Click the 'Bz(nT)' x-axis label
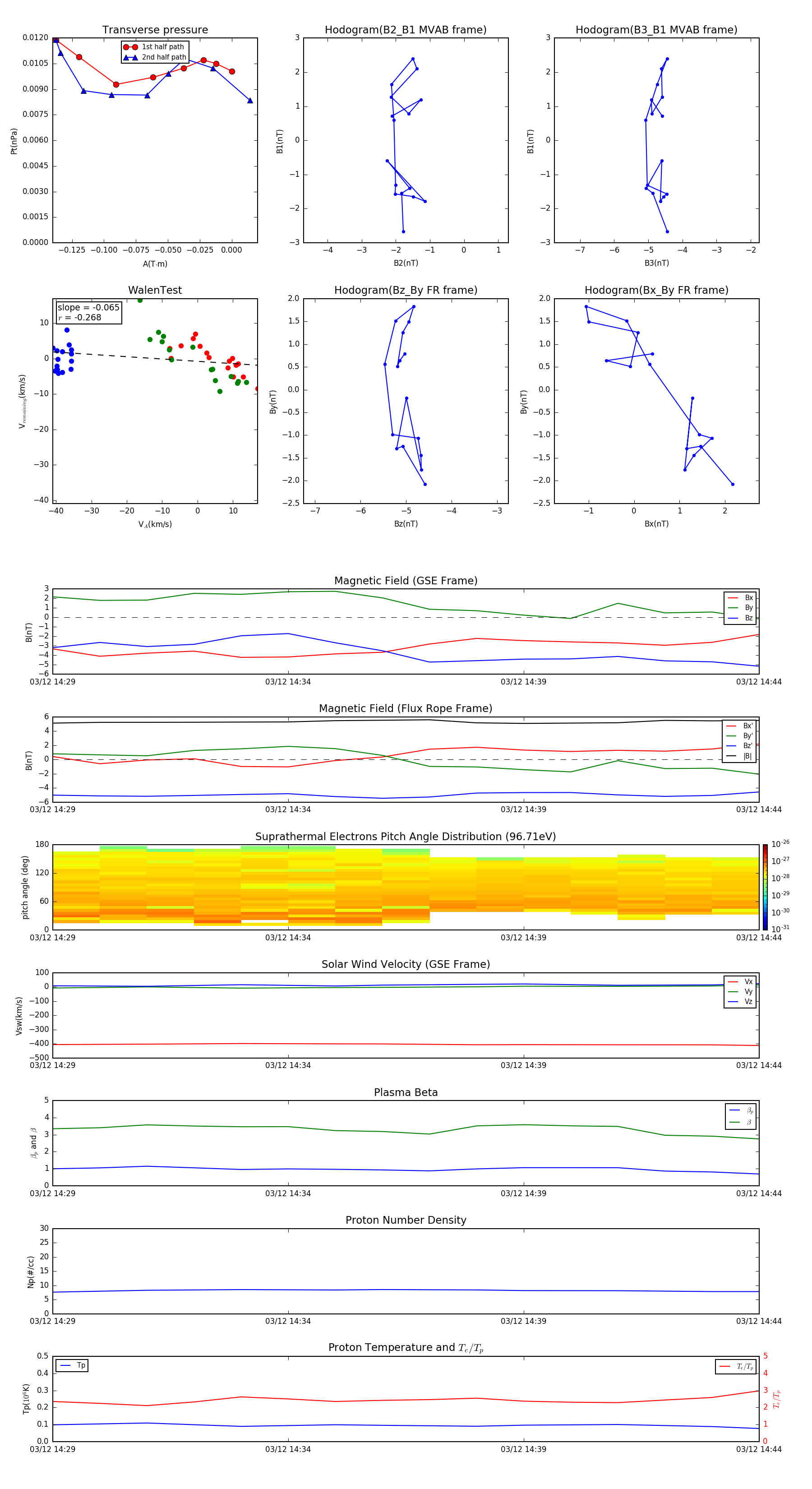Viewport: 812px width, 1489px height. [x=406, y=524]
